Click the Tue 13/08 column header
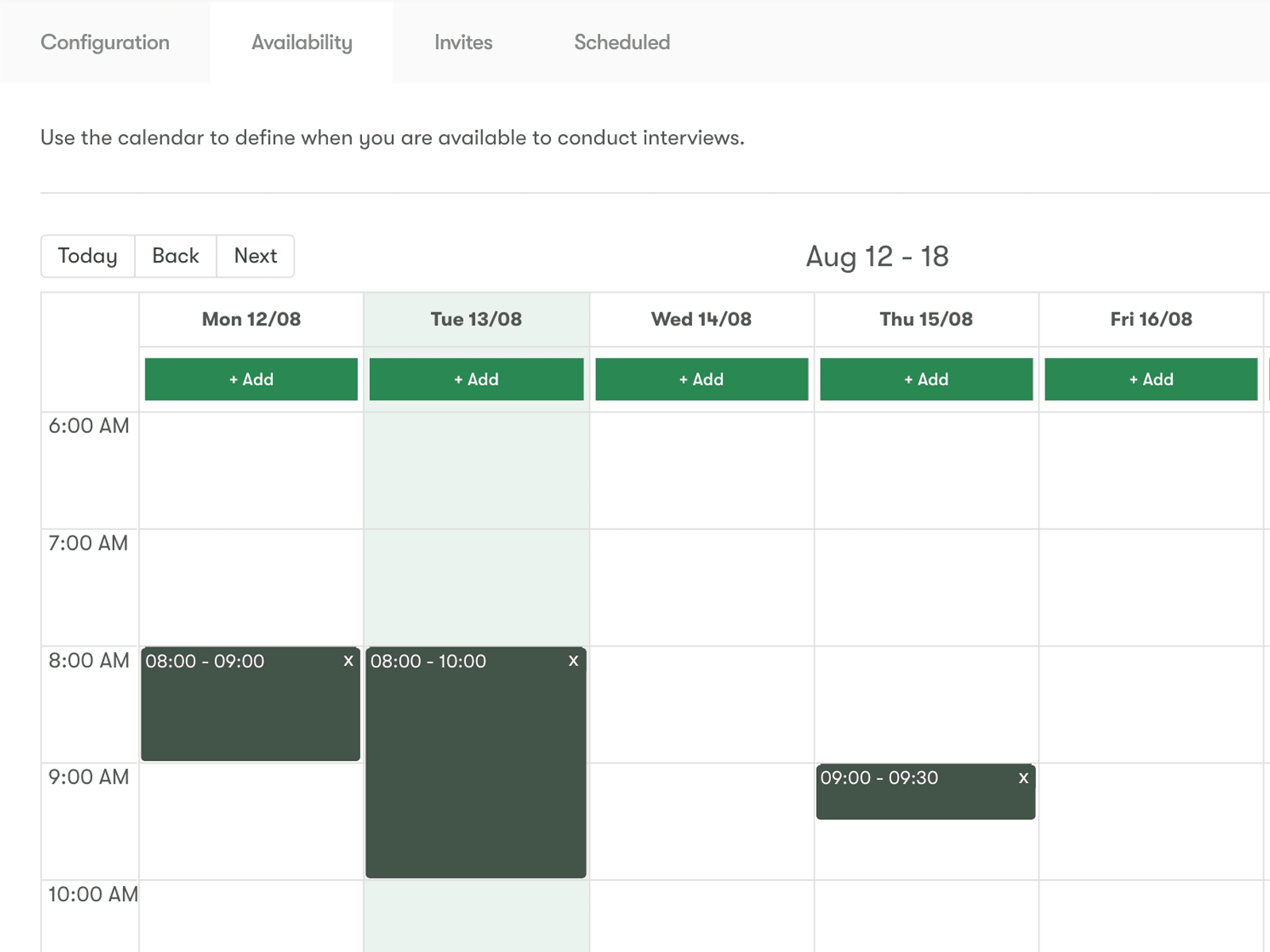 [476, 319]
